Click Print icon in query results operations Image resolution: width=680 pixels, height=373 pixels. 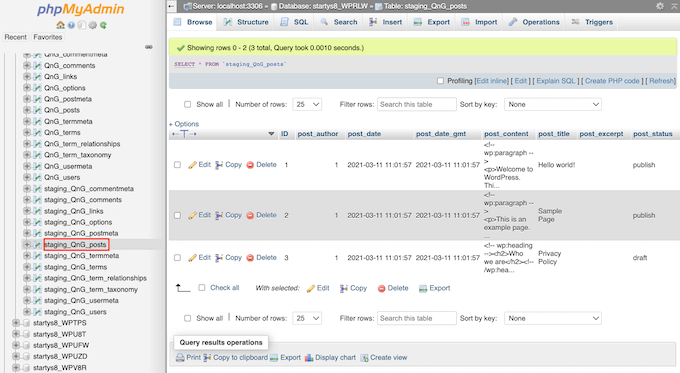pyautogui.click(x=180, y=358)
